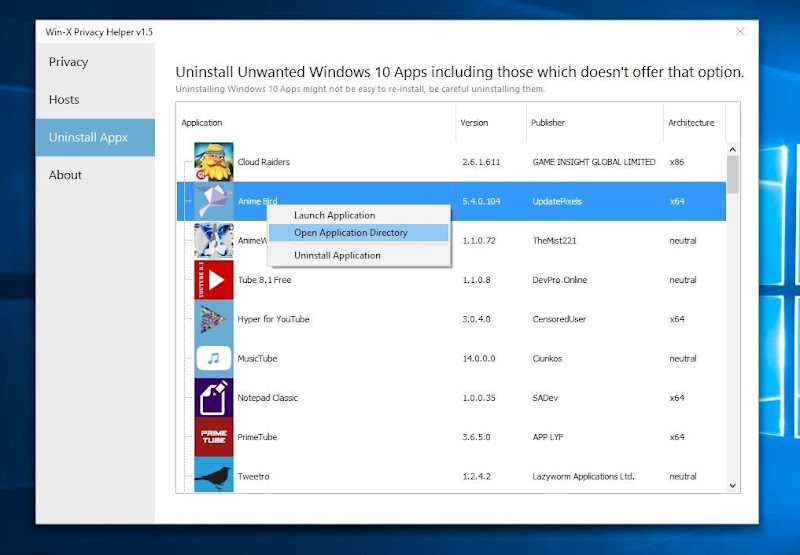
Task: Click publisher DevPro.Online cell
Action: (x=560, y=280)
